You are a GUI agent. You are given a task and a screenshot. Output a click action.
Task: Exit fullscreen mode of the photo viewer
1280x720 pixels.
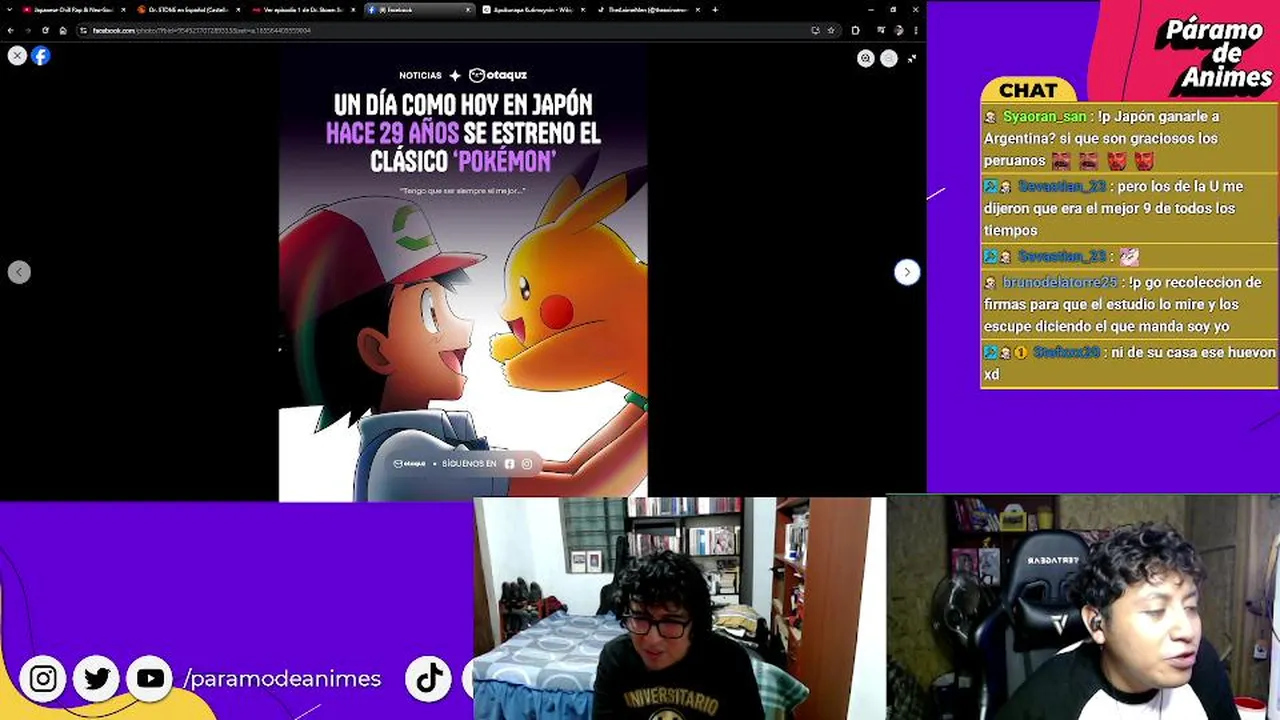coord(912,58)
